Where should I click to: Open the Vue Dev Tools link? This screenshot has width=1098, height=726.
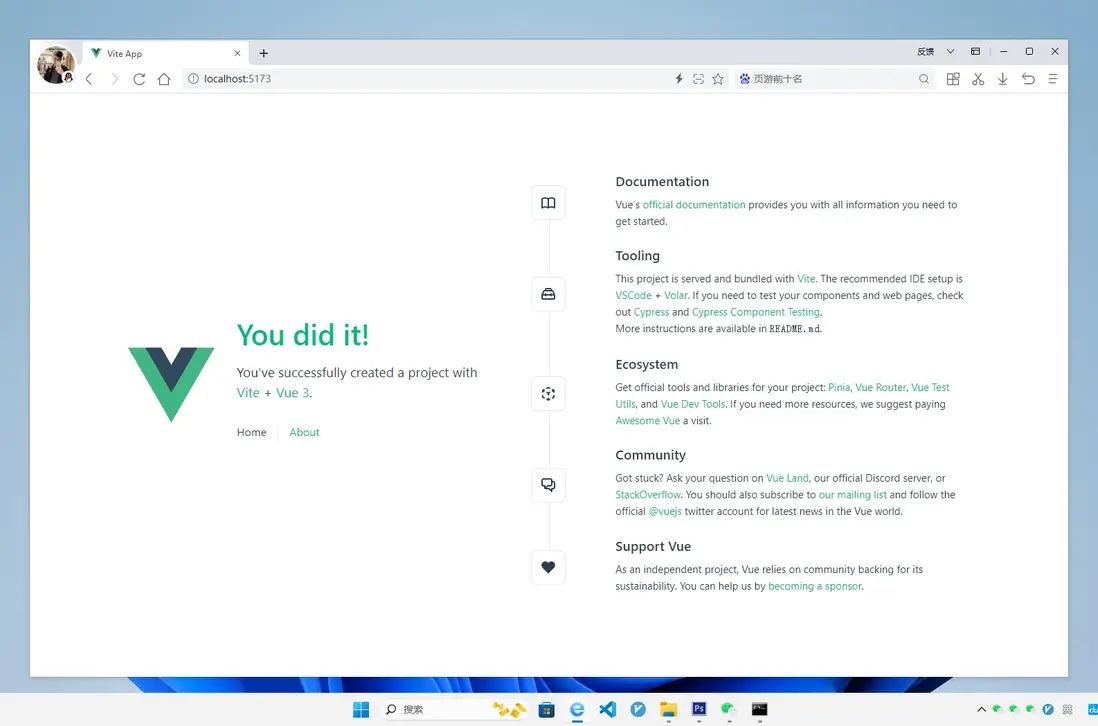[x=693, y=404]
